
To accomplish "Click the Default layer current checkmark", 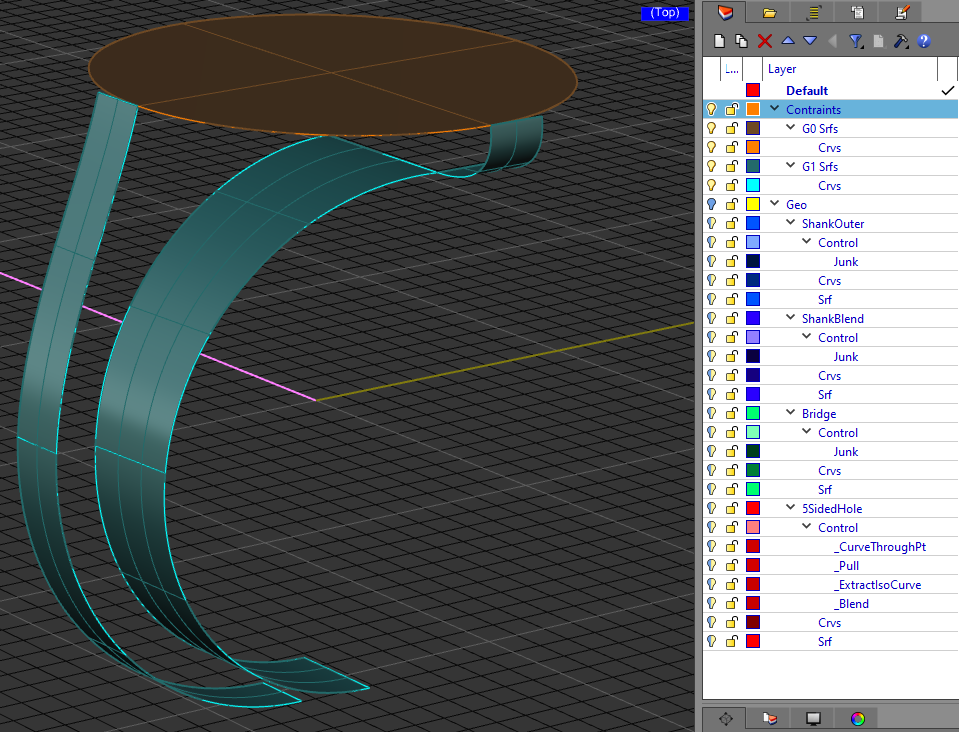I will point(947,91).
